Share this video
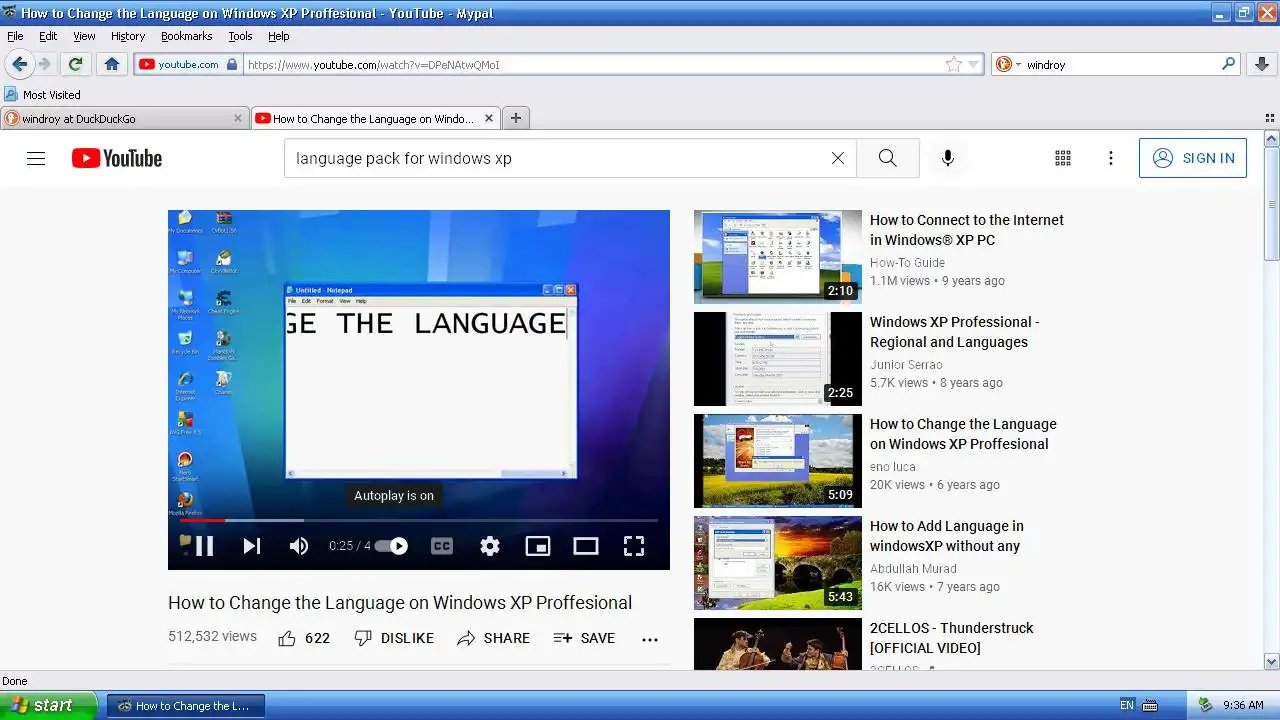This screenshot has width=1280, height=720. (x=493, y=638)
